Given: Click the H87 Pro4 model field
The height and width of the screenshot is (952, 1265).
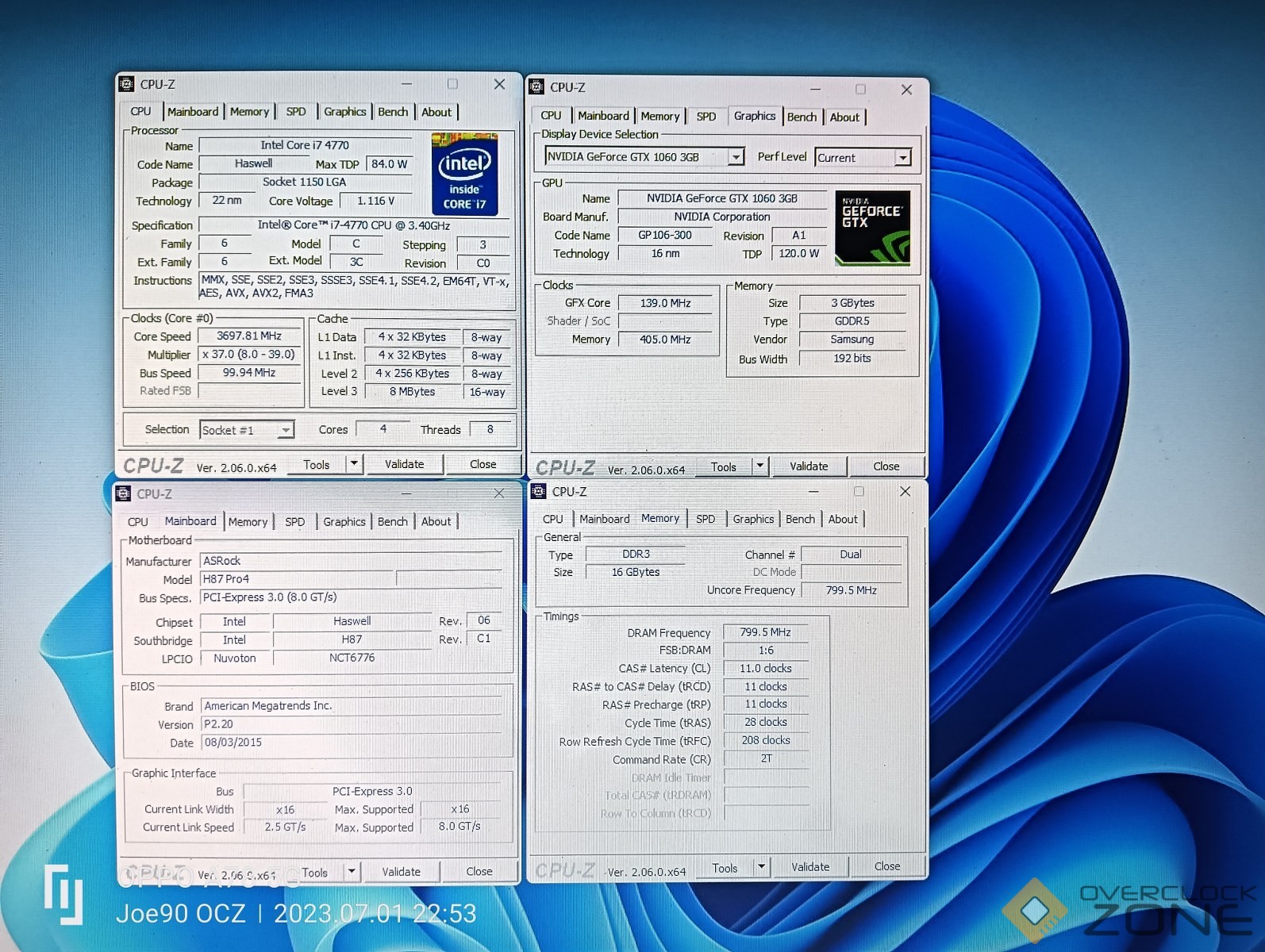Looking at the screenshot, I should 297,579.
